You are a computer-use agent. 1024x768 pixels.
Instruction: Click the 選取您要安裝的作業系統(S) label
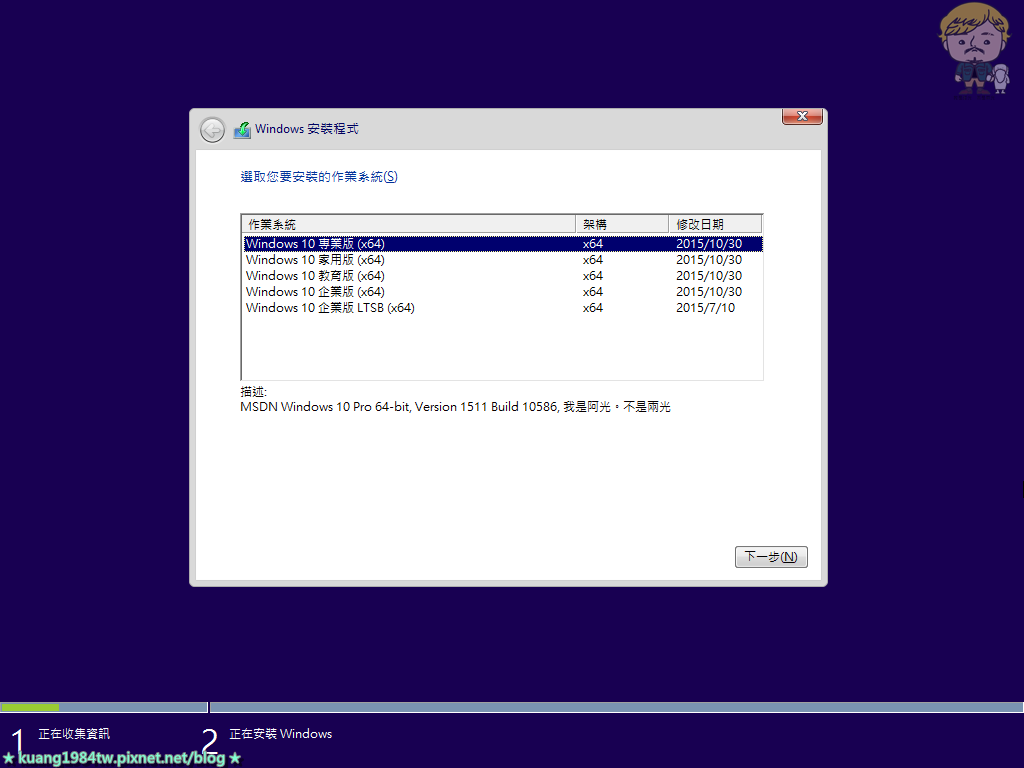coord(319,177)
